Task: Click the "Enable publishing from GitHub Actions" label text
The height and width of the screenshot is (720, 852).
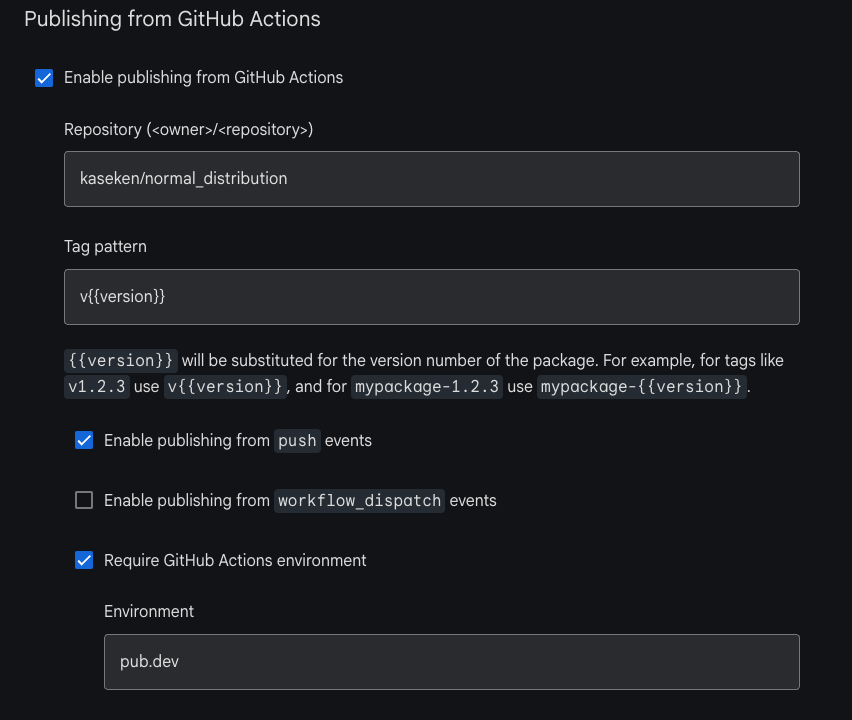Action: [203, 78]
